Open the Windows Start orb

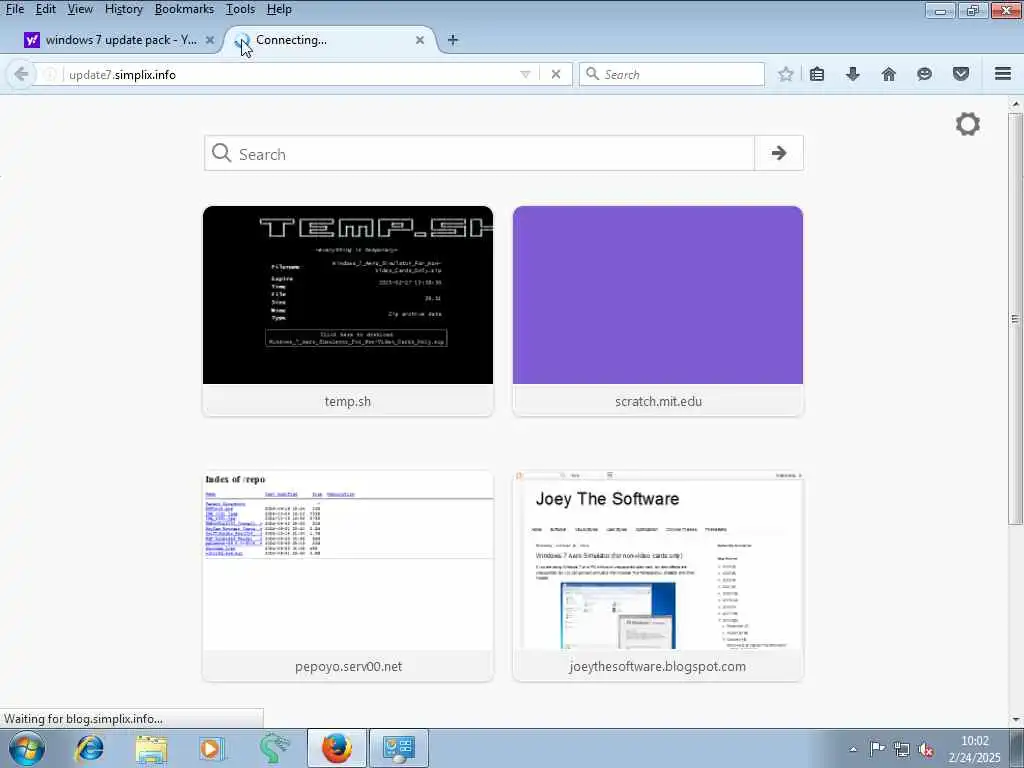[x=27, y=748]
